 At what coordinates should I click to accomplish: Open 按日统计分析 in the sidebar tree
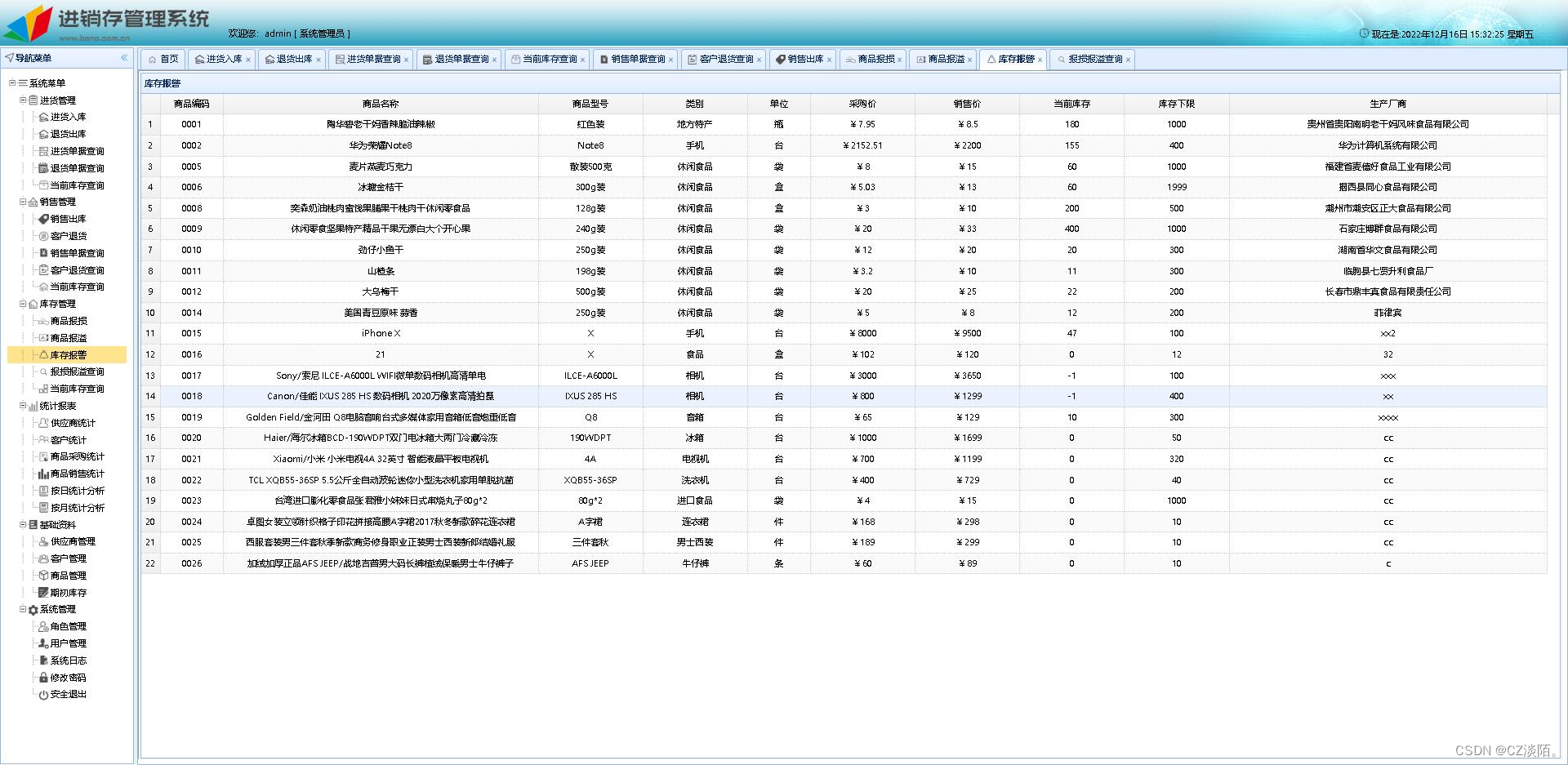tap(77, 491)
